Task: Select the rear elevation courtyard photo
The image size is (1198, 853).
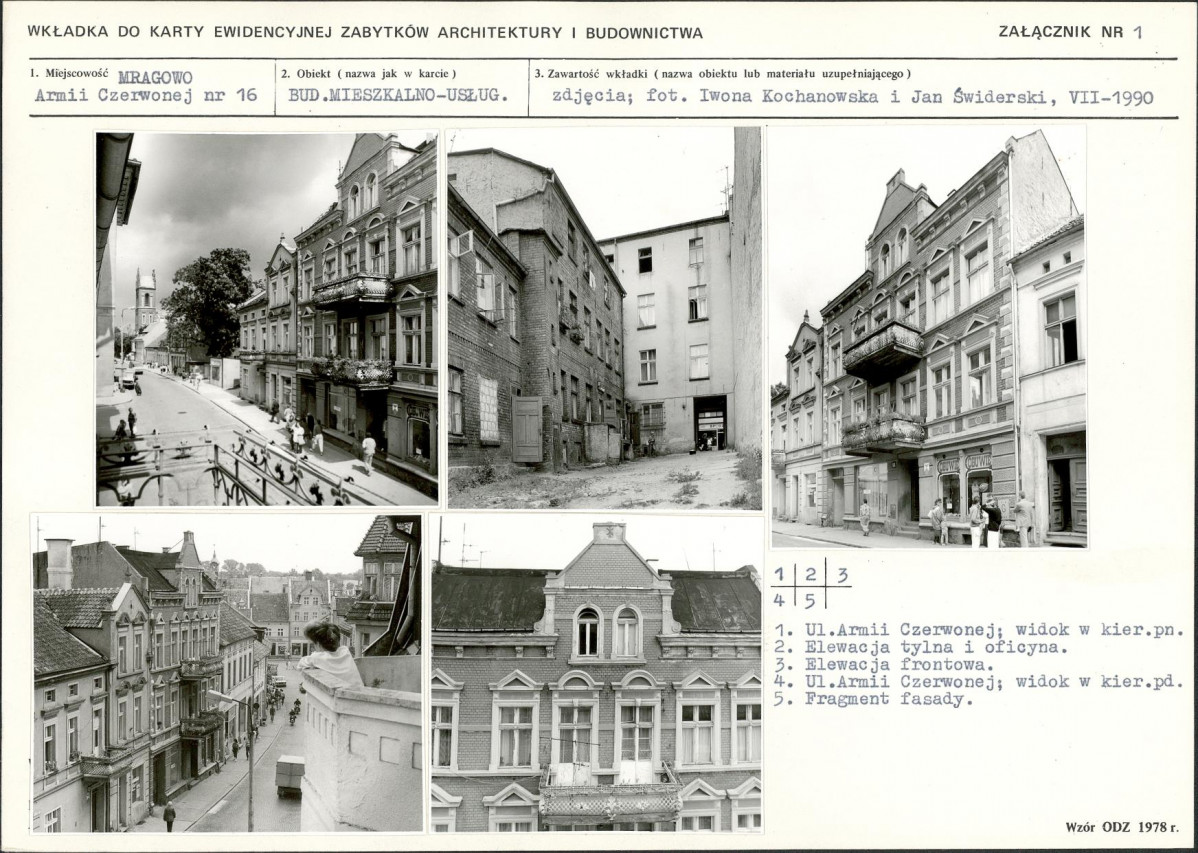Action: (x=604, y=318)
